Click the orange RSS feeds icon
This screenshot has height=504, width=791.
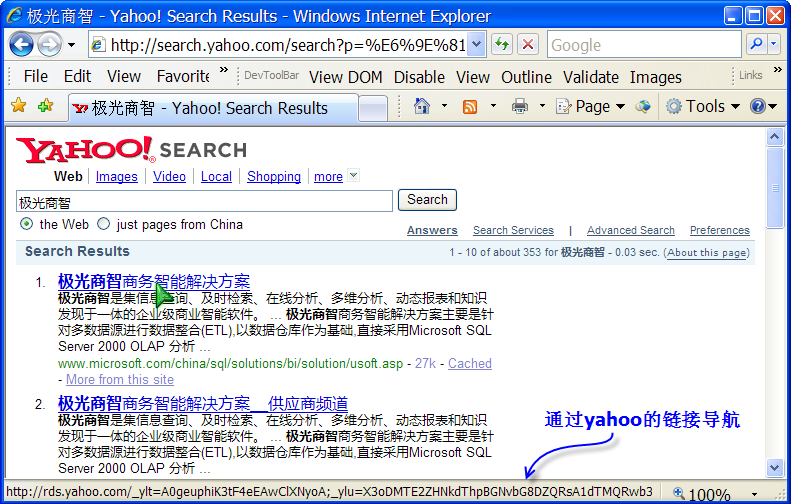pyautogui.click(x=470, y=106)
